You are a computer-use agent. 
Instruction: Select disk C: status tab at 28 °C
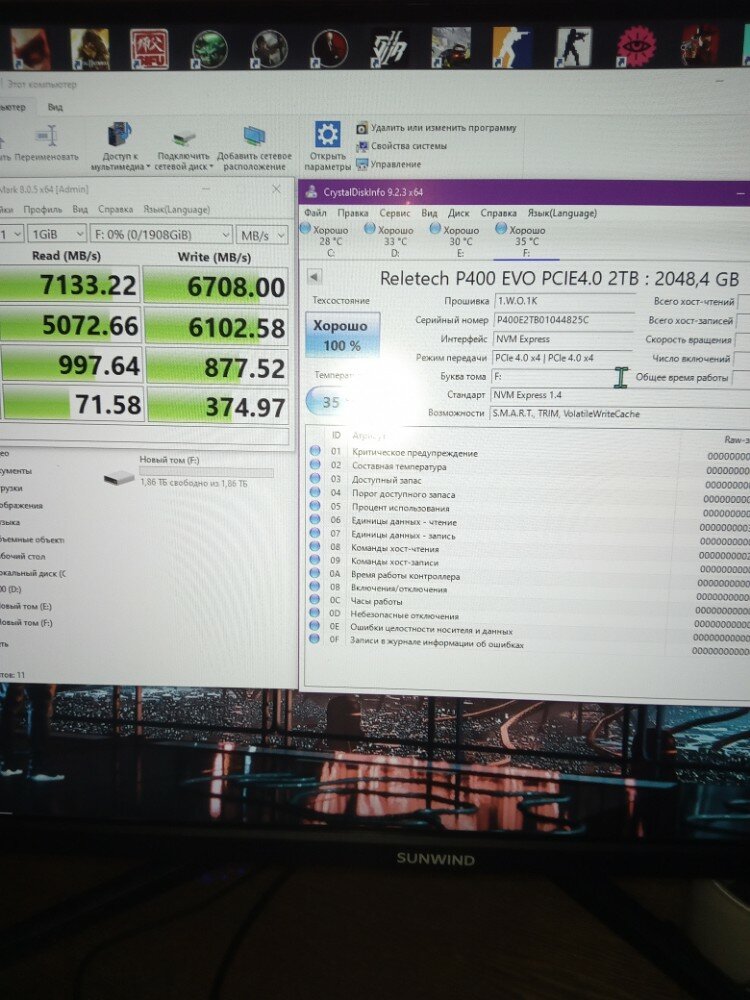pyautogui.click(x=326, y=240)
